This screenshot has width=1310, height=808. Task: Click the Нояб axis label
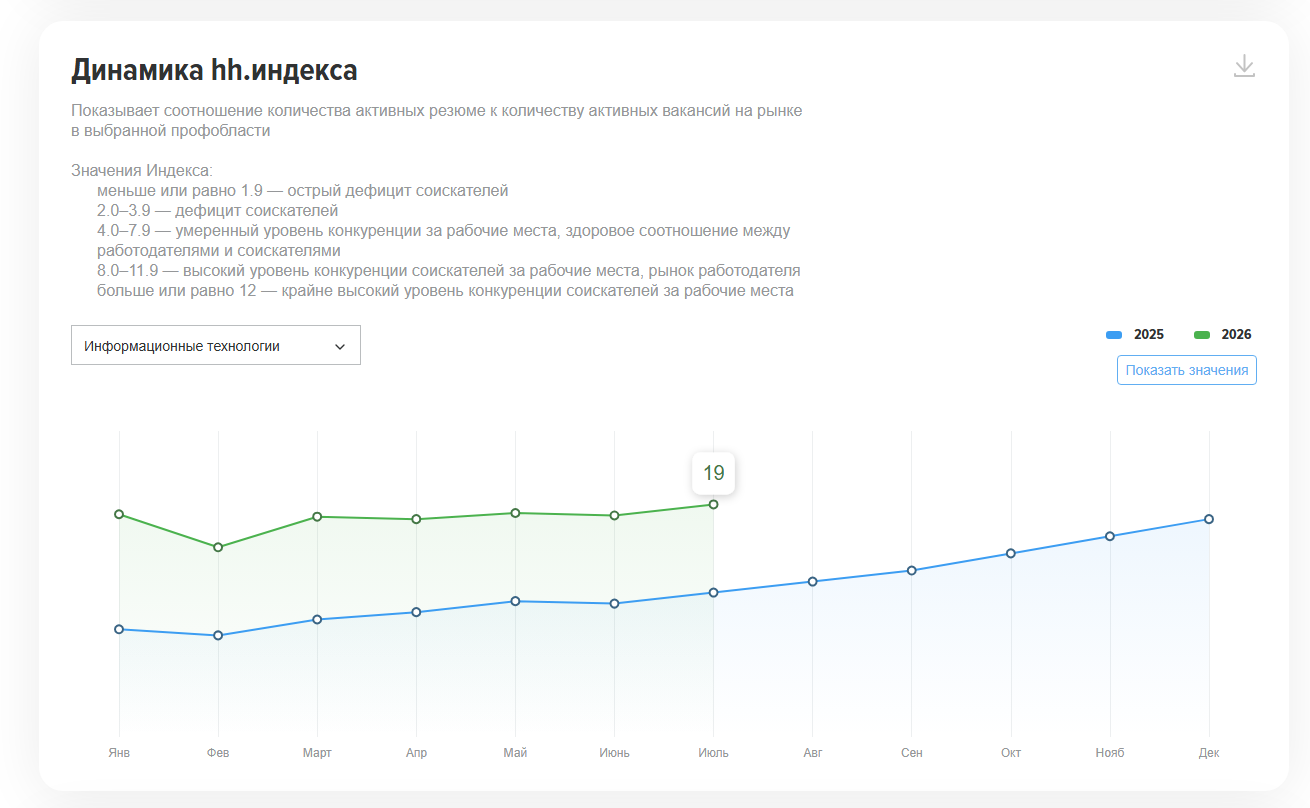point(1110,753)
